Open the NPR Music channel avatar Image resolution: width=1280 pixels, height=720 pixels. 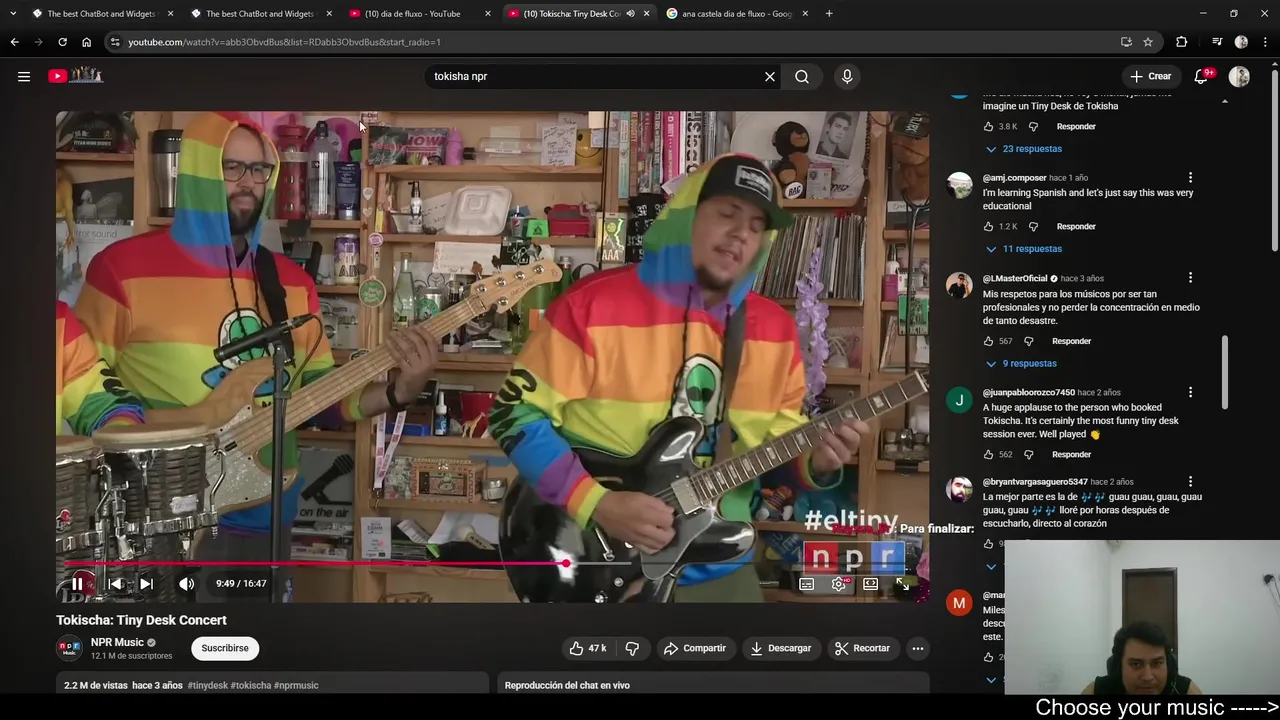[x=69, y=648]
